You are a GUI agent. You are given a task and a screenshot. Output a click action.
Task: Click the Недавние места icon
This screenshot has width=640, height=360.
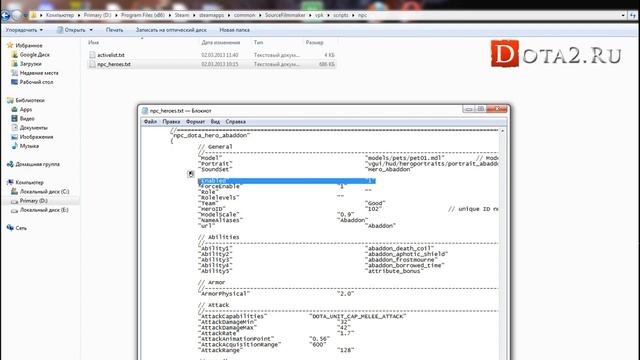[15, 73]
